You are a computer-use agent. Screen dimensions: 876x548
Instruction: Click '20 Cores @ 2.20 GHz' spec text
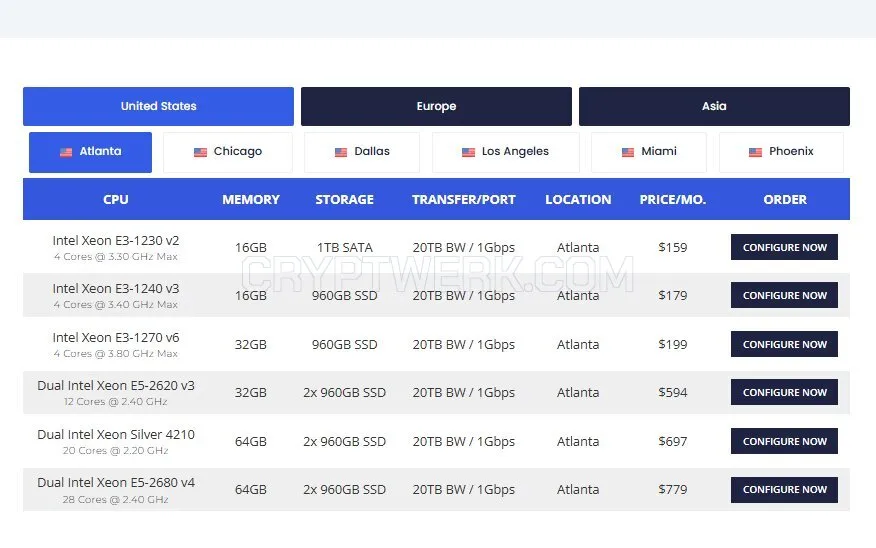(x=116, y=451)
